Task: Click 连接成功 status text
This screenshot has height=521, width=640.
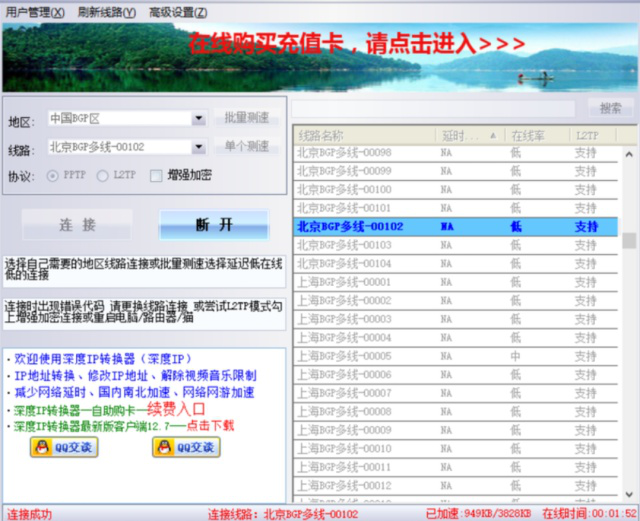Action: pos(29,514)
